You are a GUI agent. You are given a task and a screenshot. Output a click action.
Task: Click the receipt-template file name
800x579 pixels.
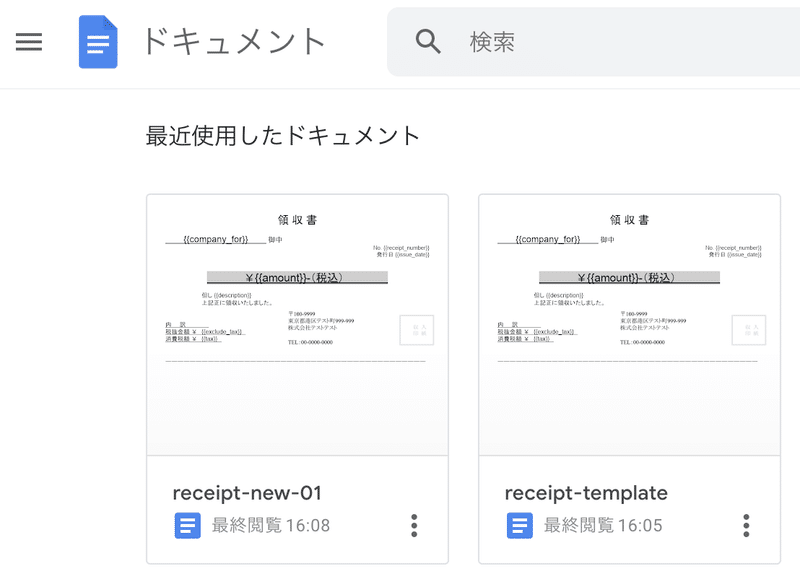click(x=586, y=493)
